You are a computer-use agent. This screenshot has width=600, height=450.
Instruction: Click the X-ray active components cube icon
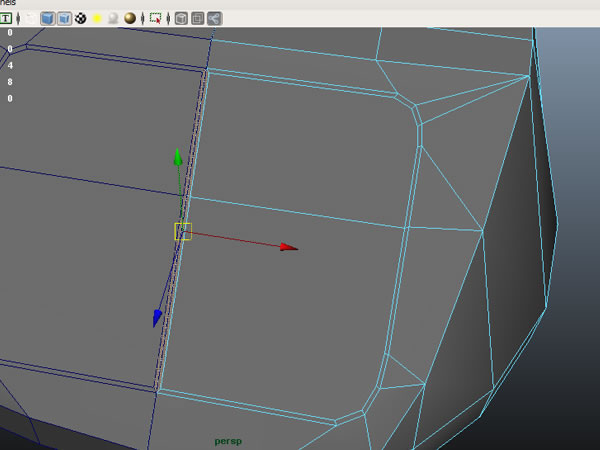(x=198, y=18)
